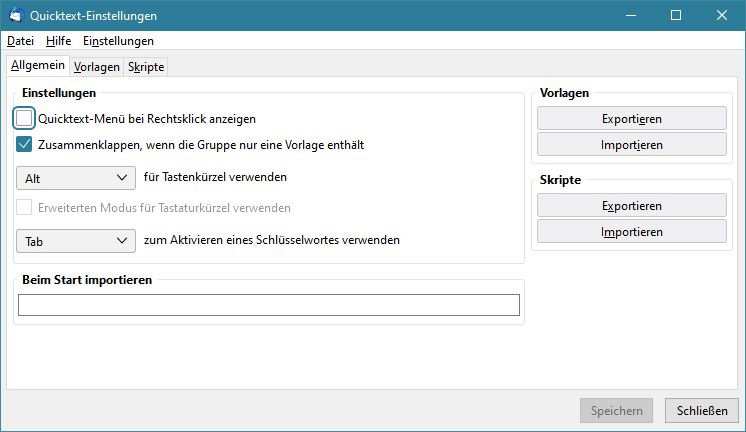Open the Tab keyword activation dropdown
746x432 pixels.
click(x=76, y=241)
